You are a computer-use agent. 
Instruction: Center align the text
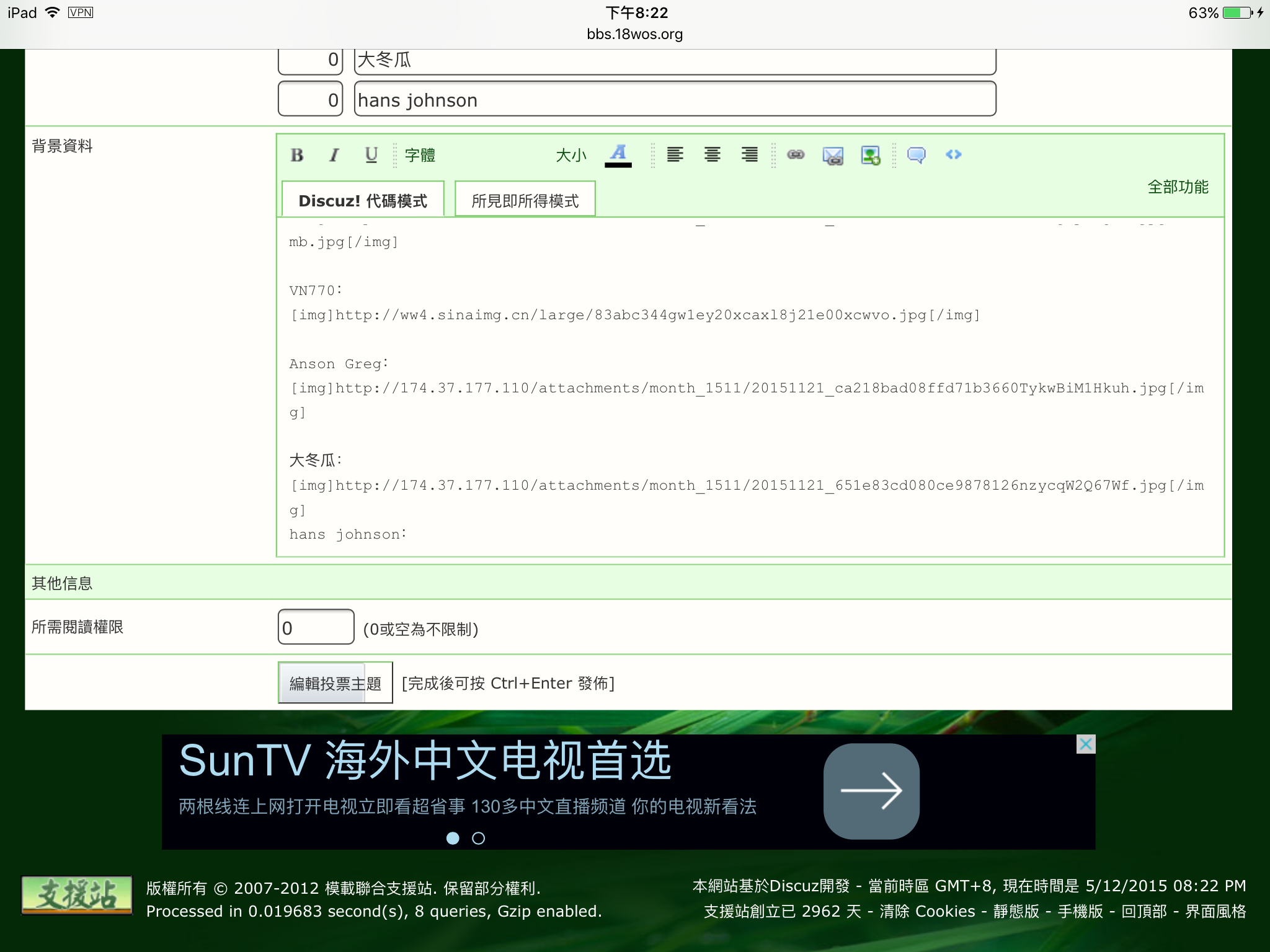[713, 154]
